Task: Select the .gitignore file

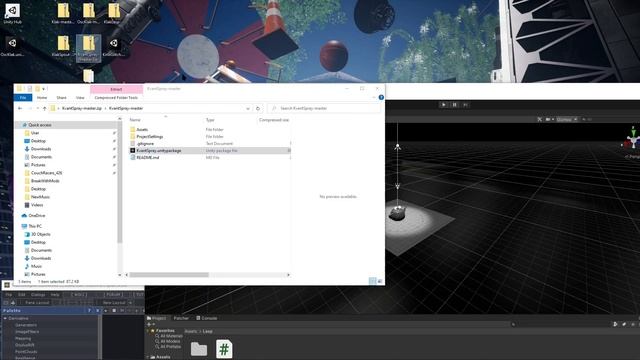Action: pos(210,143)
